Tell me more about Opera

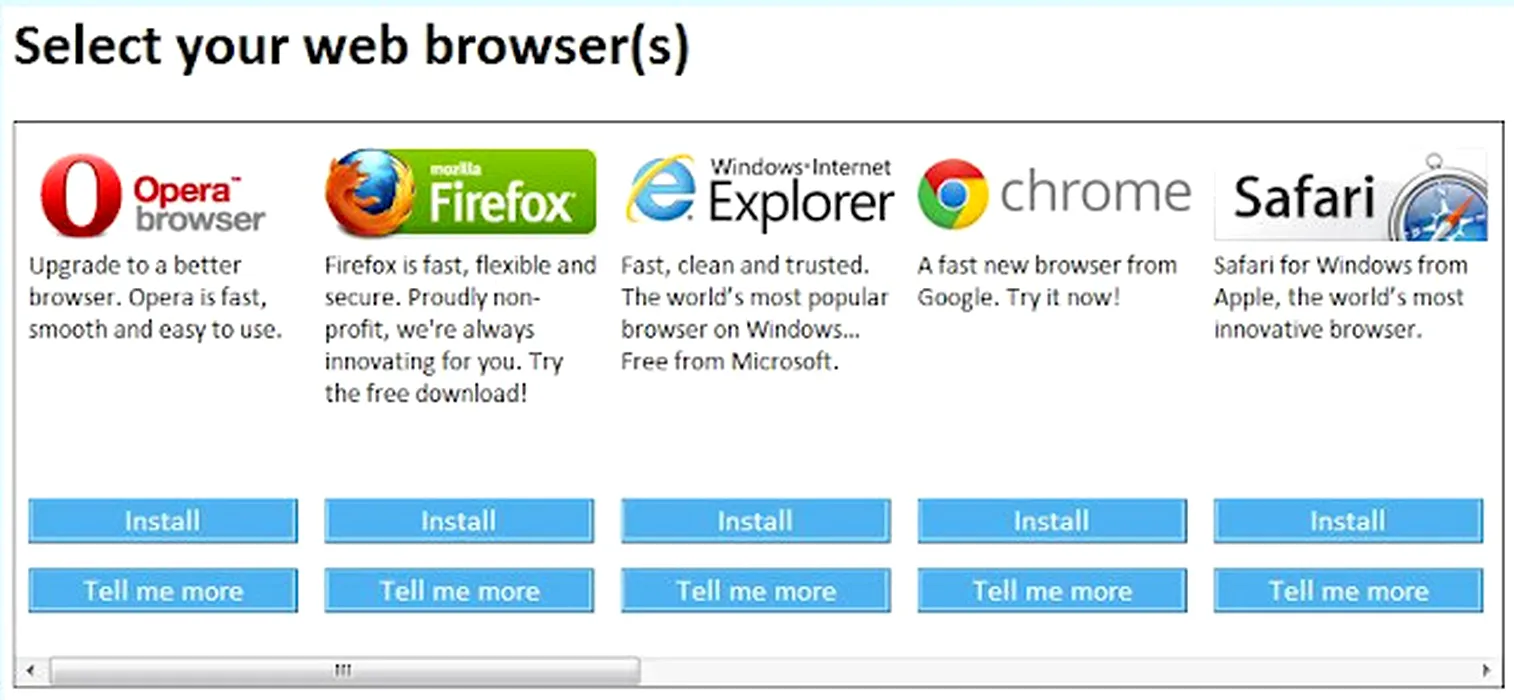click(x=163, y=591)
